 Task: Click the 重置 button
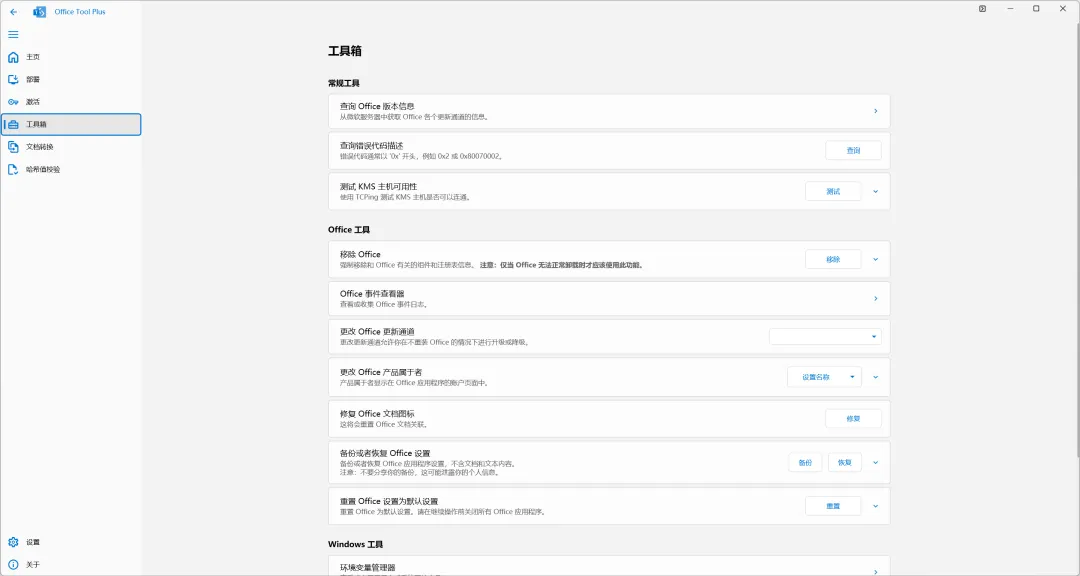[833, 506]
